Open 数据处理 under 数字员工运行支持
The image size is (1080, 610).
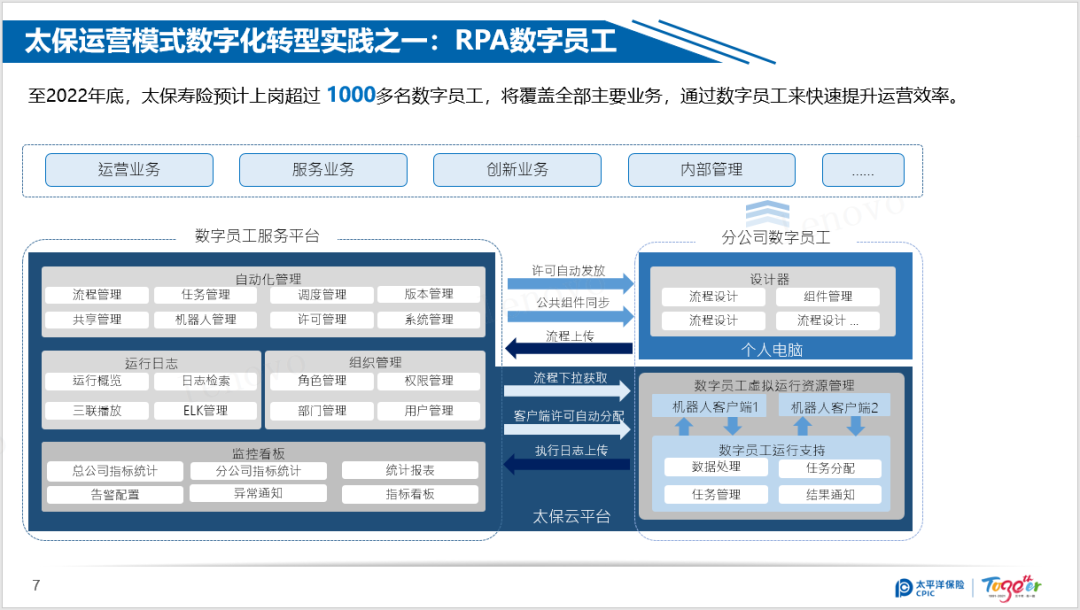tap(714, 467)
